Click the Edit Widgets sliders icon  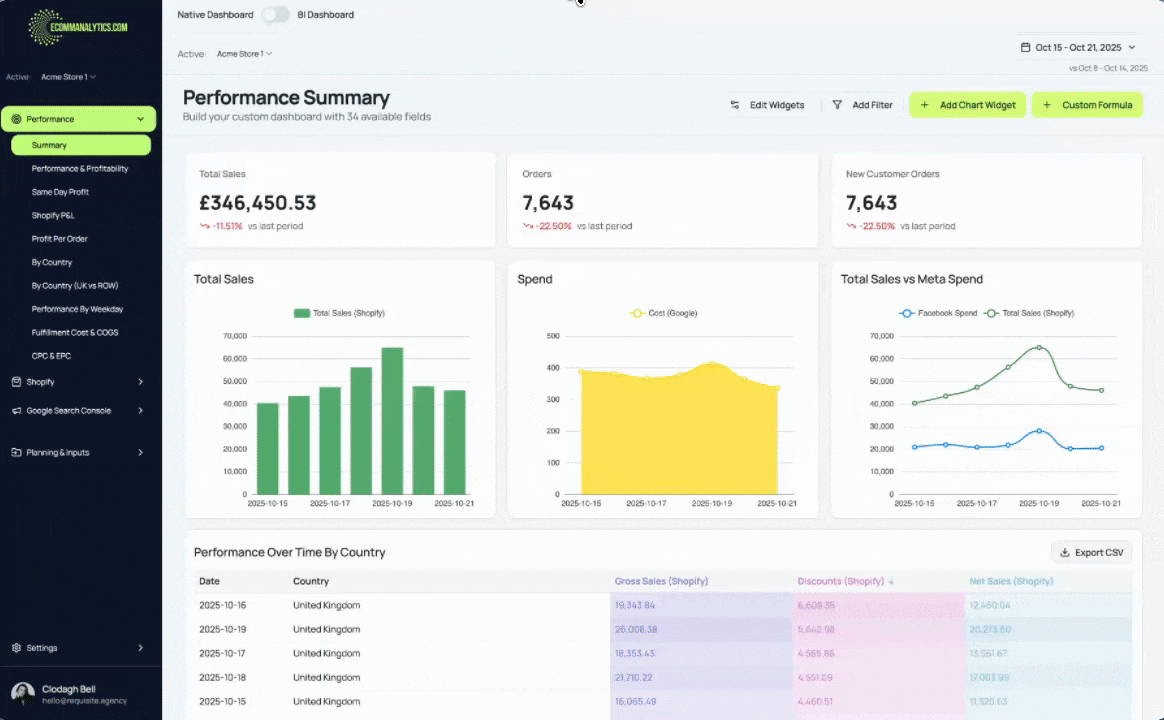pyautogui.click(x=734, y=105)
